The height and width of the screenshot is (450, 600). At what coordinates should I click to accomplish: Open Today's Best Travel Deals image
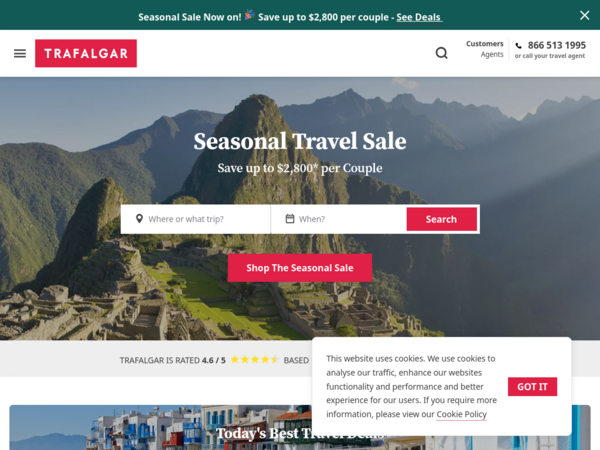(x=161, y=427)
